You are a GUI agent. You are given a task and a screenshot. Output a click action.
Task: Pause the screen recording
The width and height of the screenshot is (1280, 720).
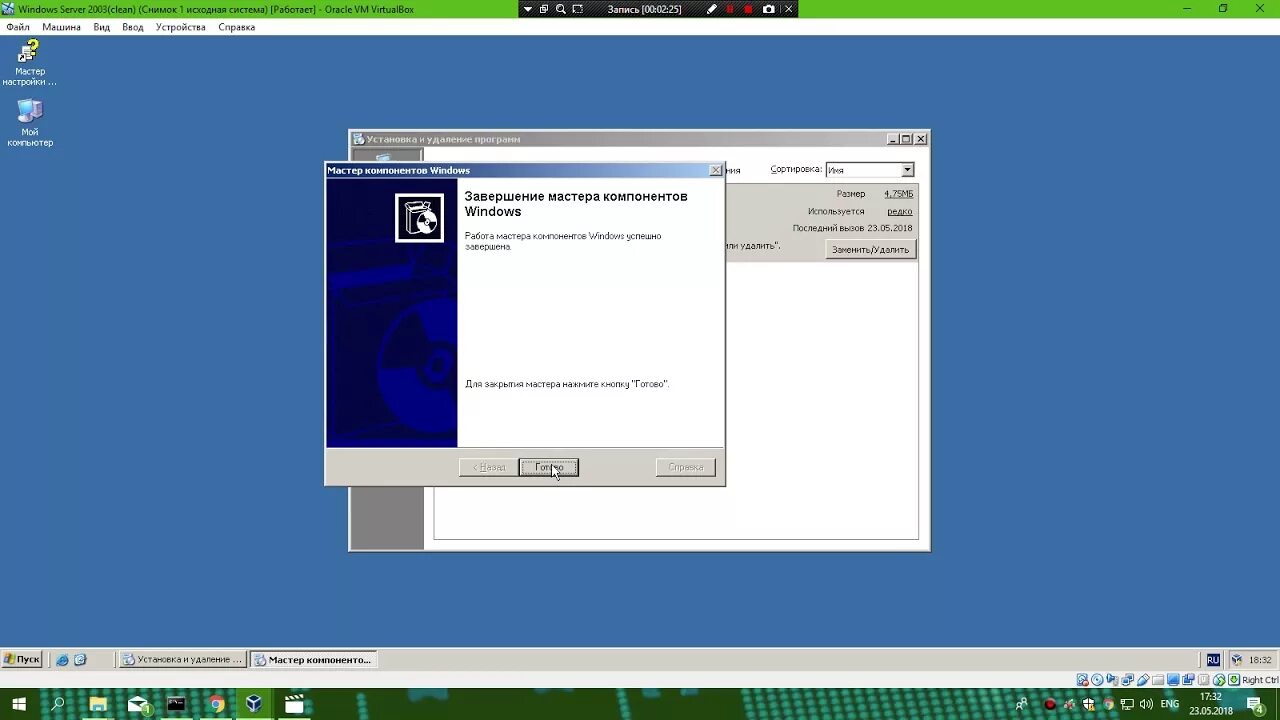(730, 9)
